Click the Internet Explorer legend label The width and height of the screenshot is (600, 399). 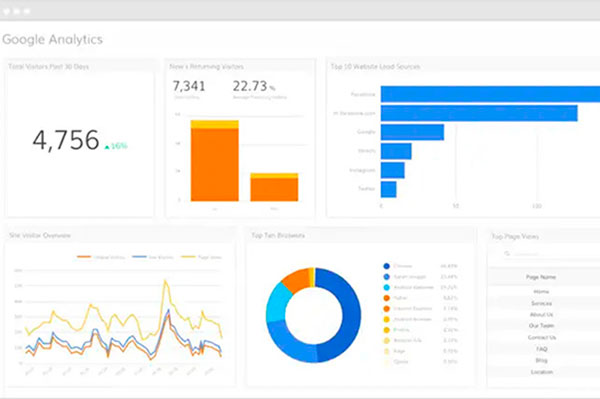[x=413, y=308]
